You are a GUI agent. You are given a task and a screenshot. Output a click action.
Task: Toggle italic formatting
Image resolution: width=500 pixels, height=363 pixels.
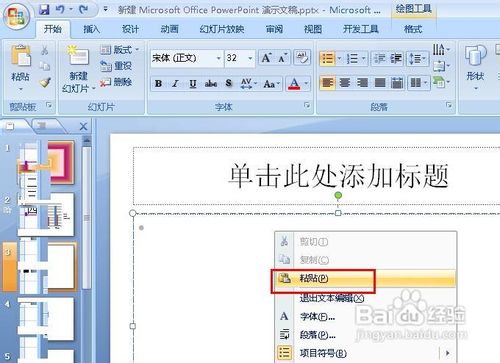tap(175, 83)
